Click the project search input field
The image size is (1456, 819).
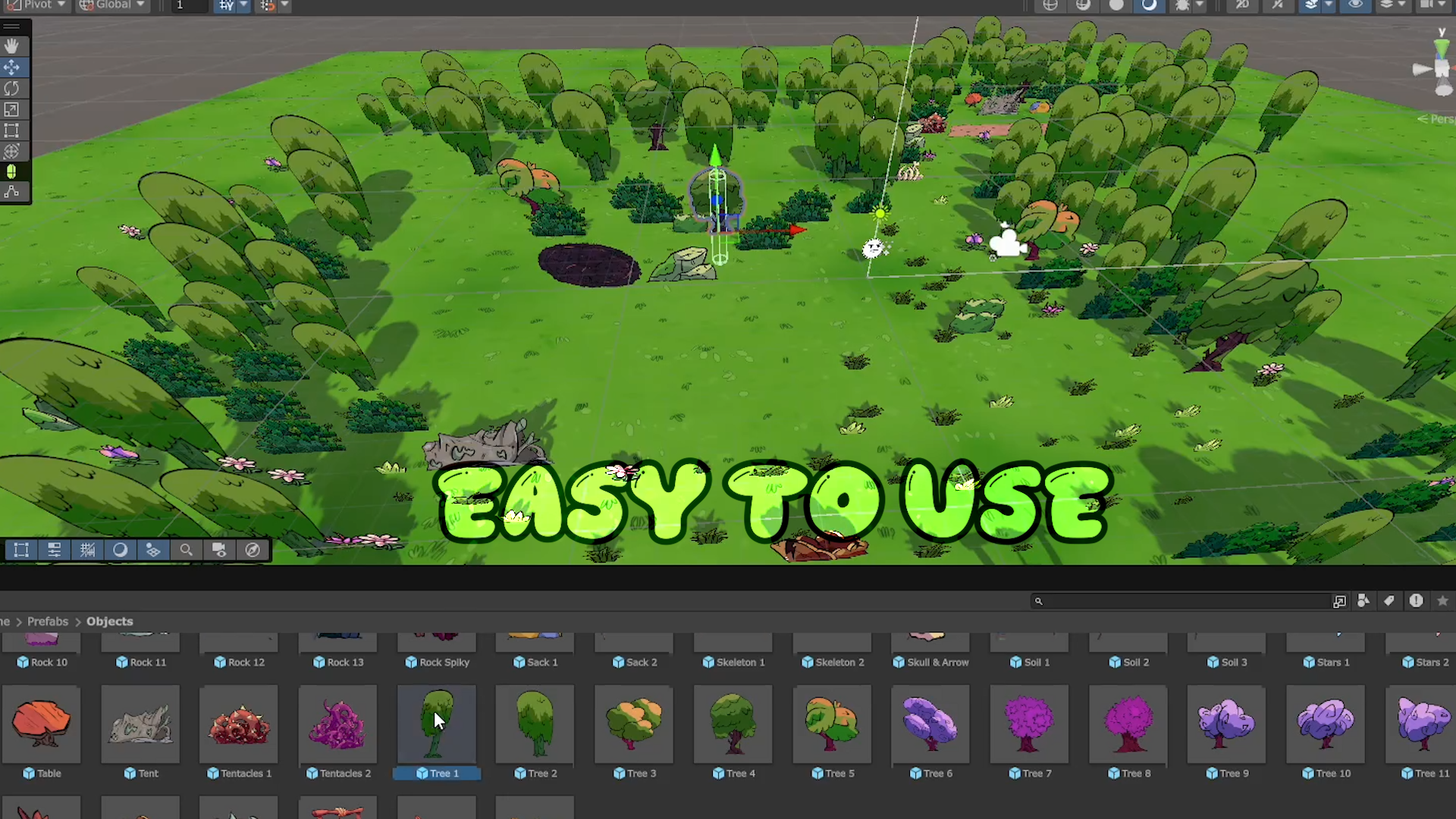(1183, 601)
